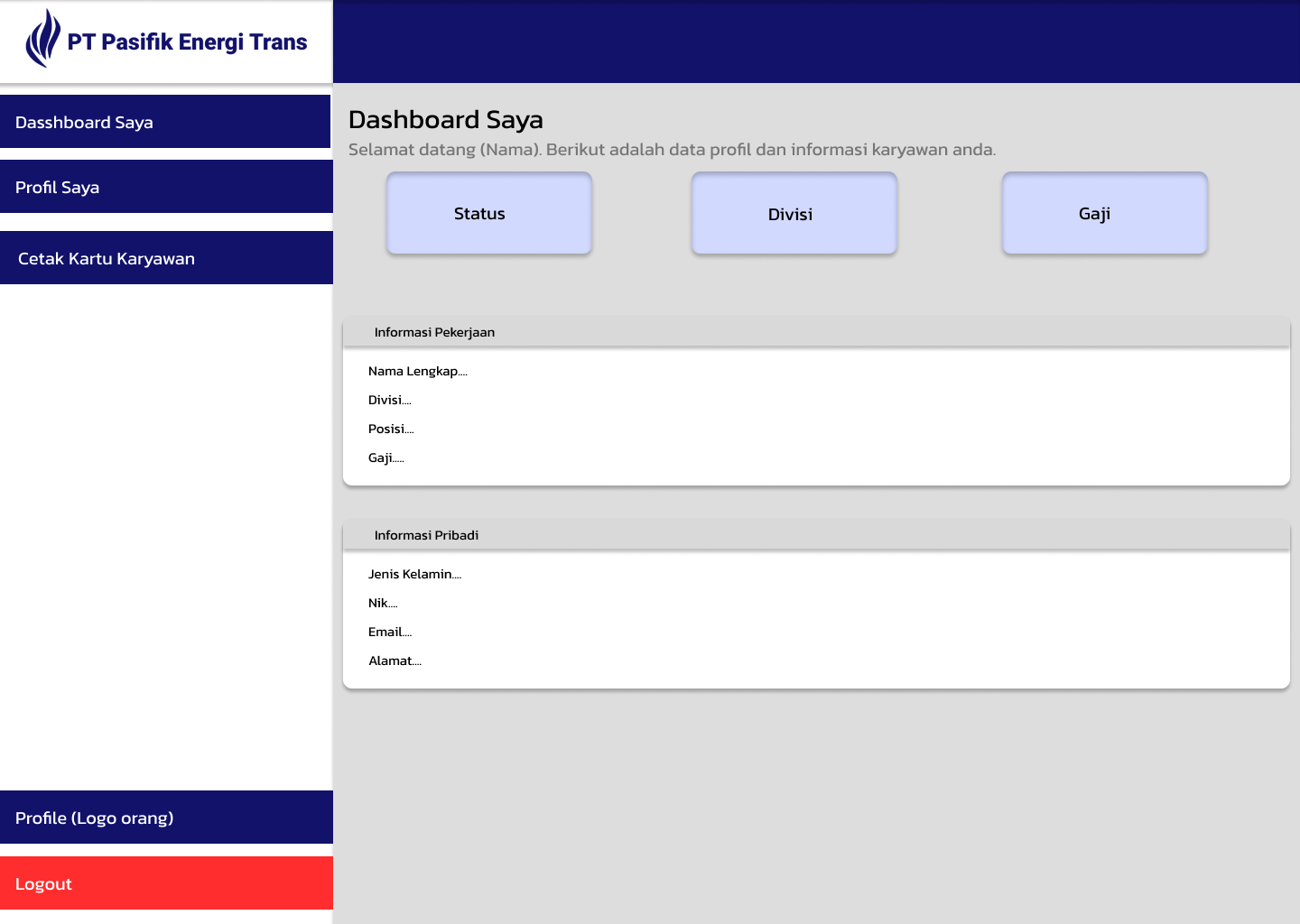Click the Email.... row
Viewport: 1300px width, 924px height.
click(390, 632)
